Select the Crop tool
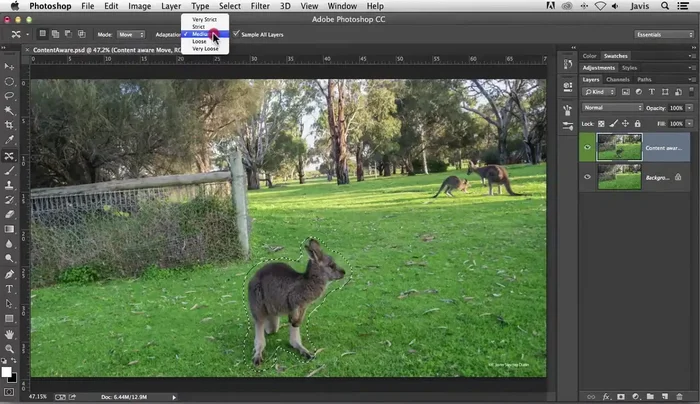The image size is (700, 404). (9, 126)
